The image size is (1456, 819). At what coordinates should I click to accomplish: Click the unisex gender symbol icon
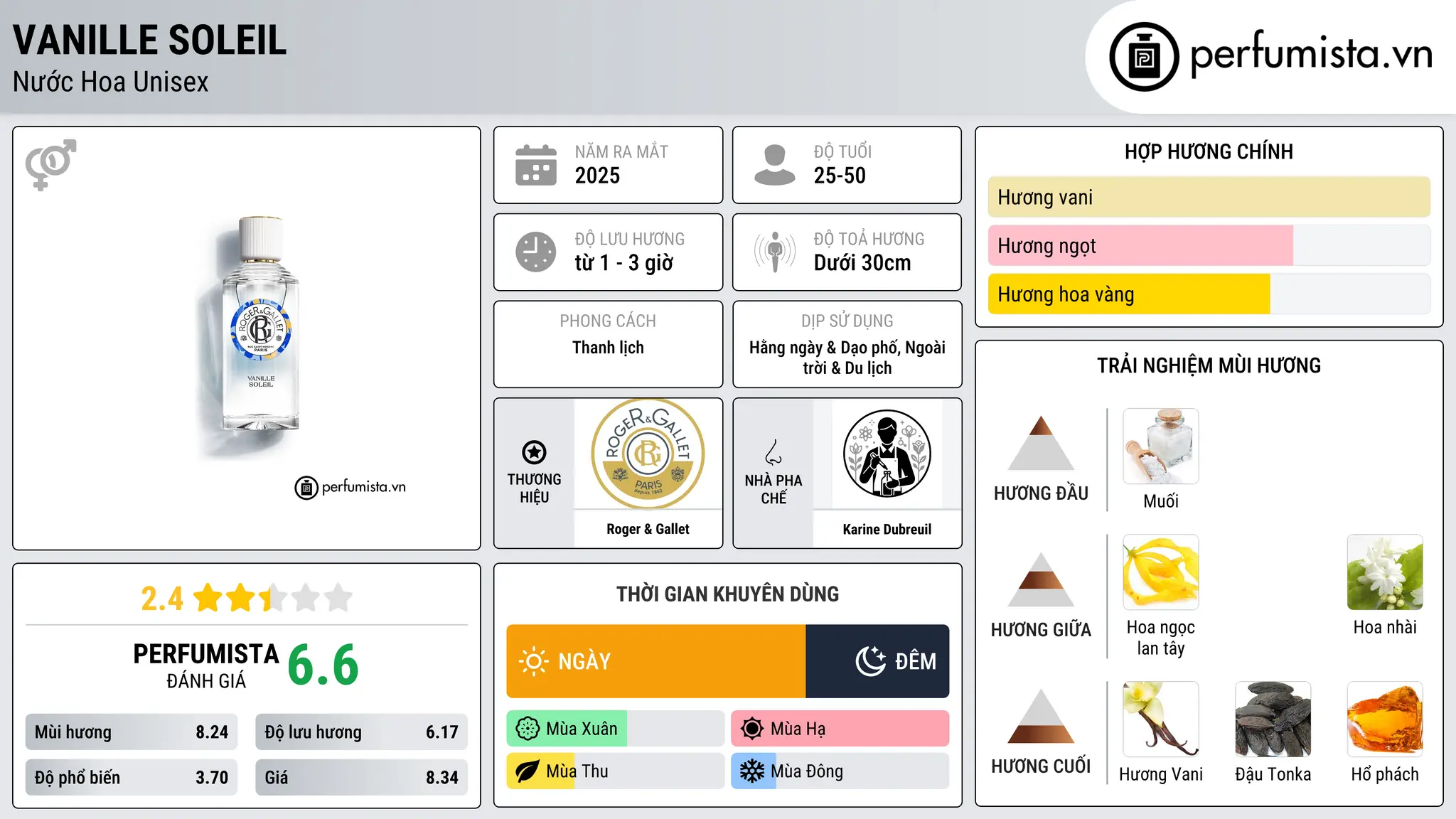[x=50, y=164]
